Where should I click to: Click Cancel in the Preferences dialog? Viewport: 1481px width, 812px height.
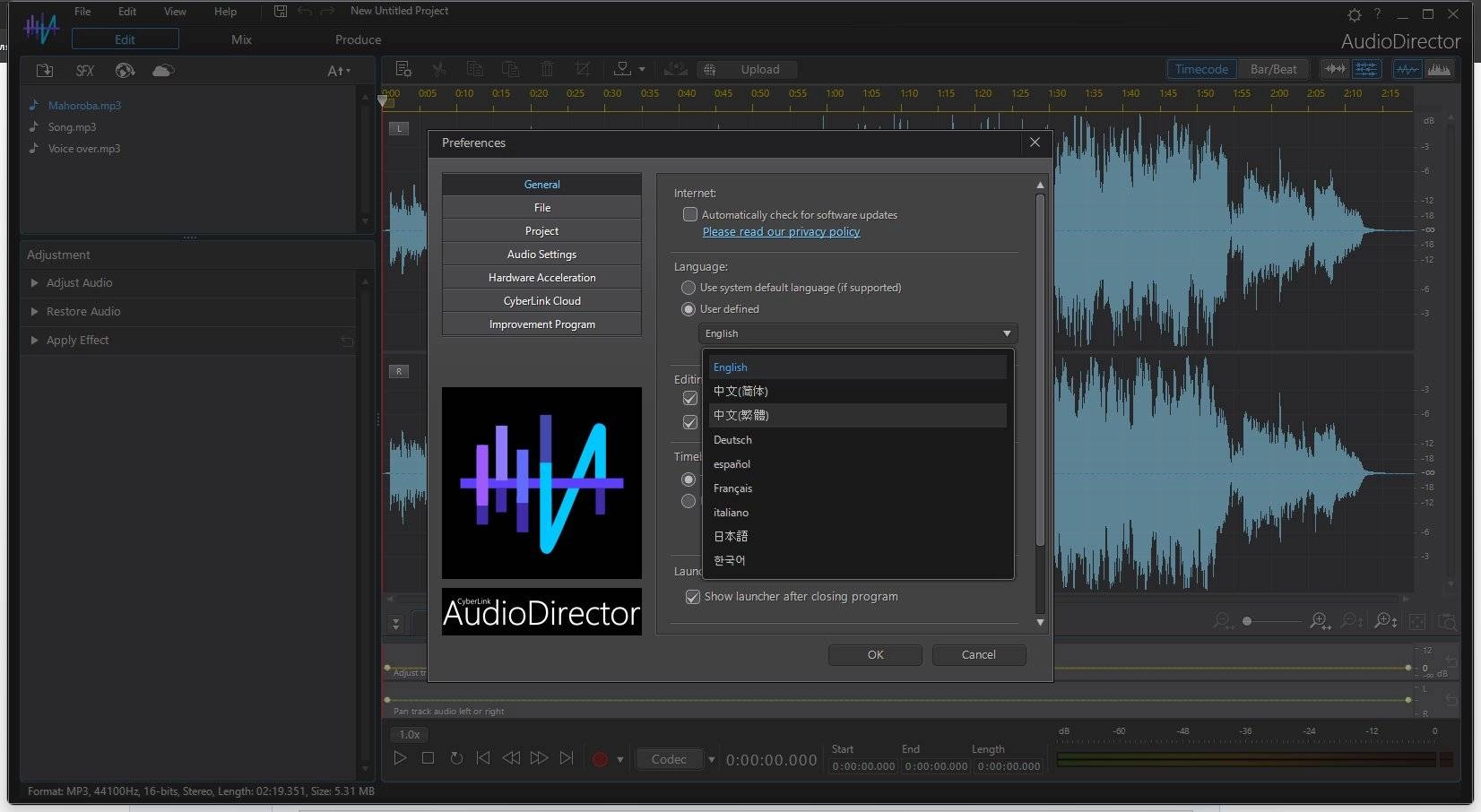click(979, 655)
